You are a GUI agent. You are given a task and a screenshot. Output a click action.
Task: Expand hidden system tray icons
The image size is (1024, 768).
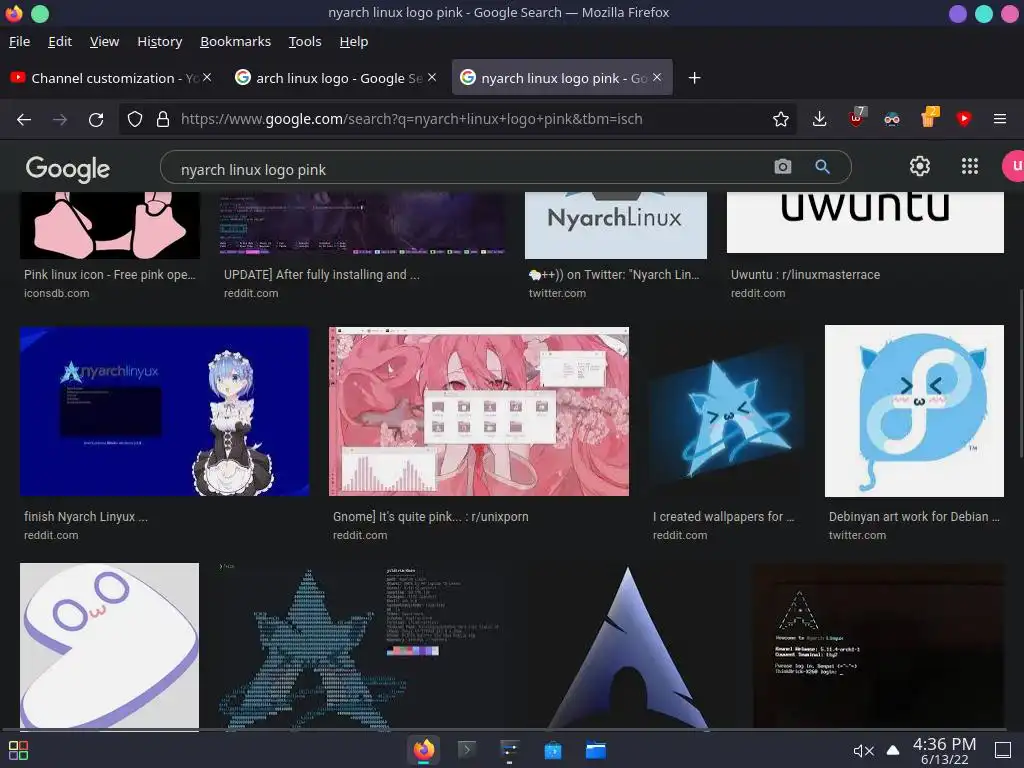pyautogui.click(x=893, y=750)
